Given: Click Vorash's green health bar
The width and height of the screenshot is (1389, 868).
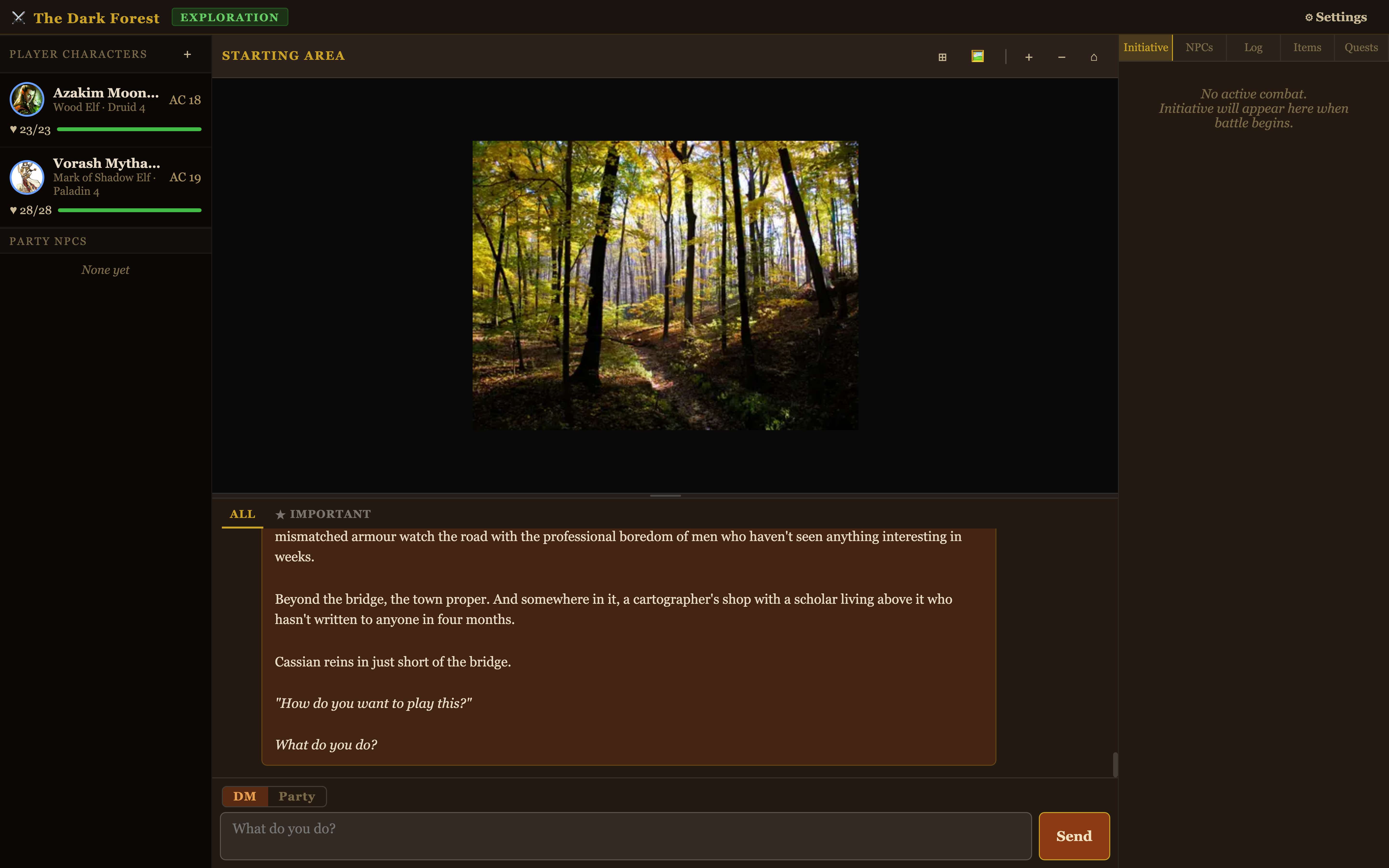Looking at the screenshot, I should (130, 210).
